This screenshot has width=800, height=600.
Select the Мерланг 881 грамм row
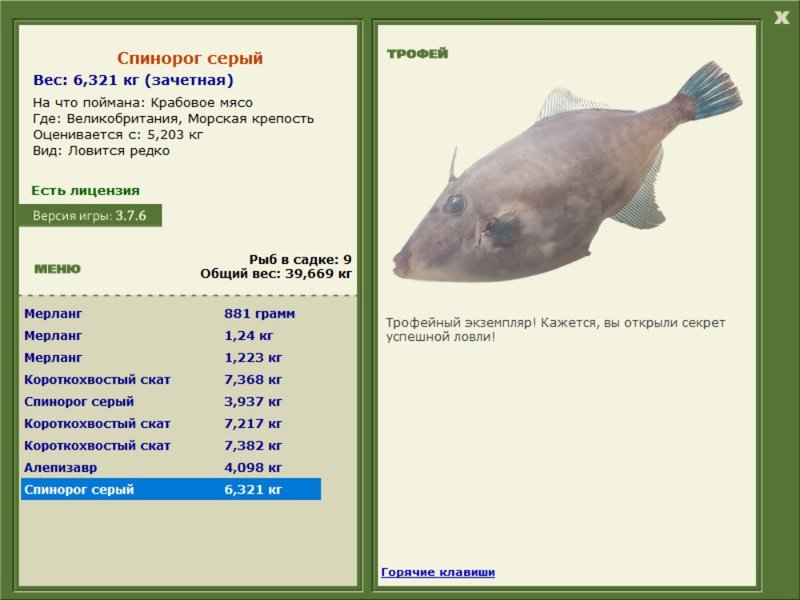pos(171,314)
